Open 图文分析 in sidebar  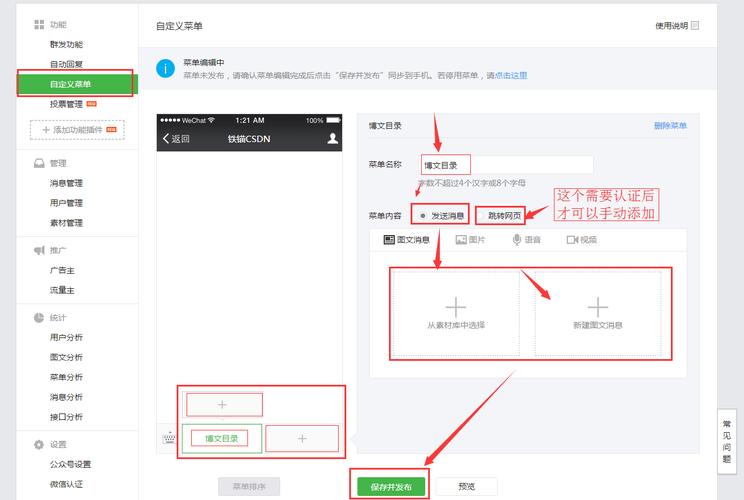tap(66, 357)
